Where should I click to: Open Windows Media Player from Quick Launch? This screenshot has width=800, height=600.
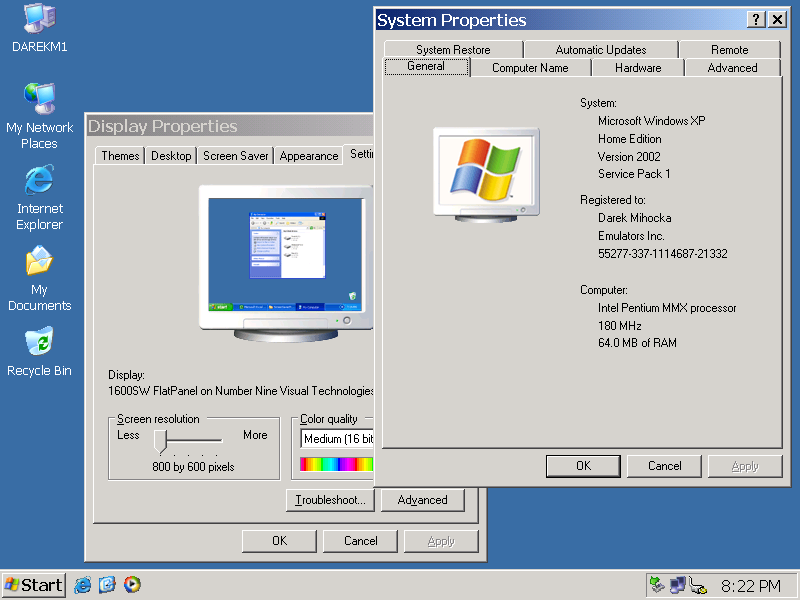[132, 585]
